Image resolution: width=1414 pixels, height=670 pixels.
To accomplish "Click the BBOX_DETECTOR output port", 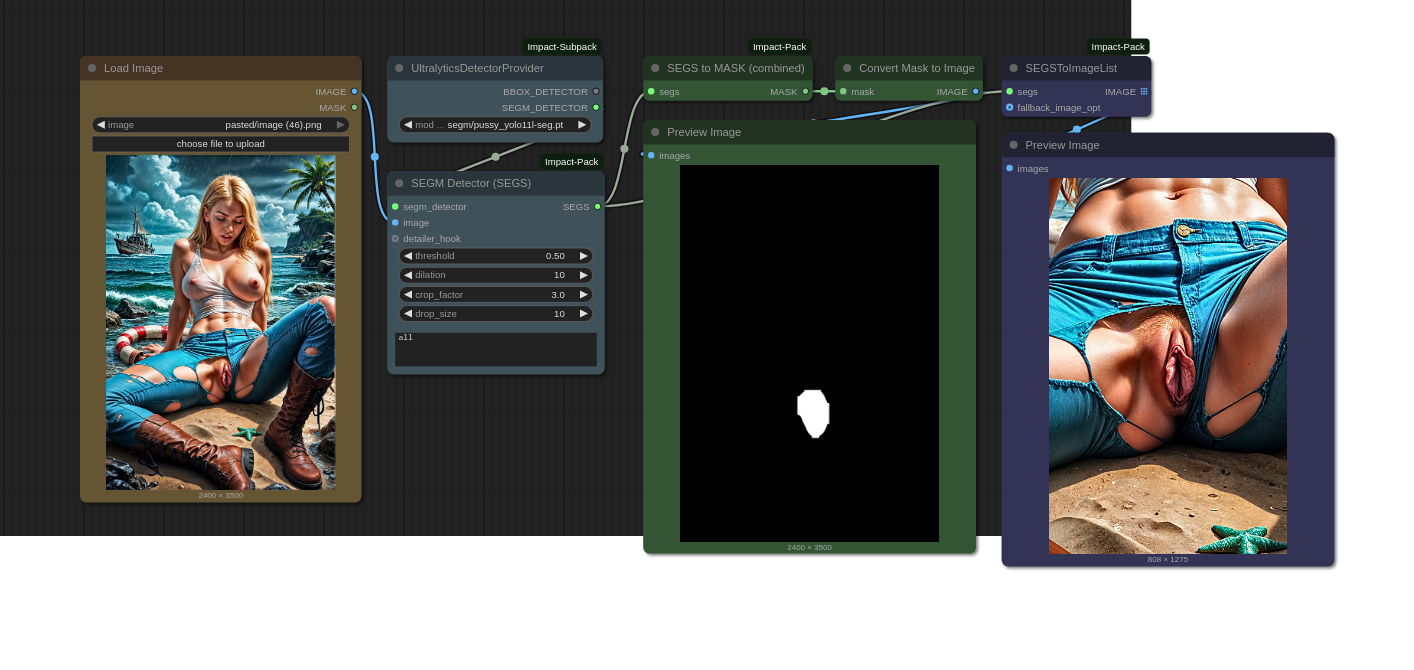I will 596,91.
